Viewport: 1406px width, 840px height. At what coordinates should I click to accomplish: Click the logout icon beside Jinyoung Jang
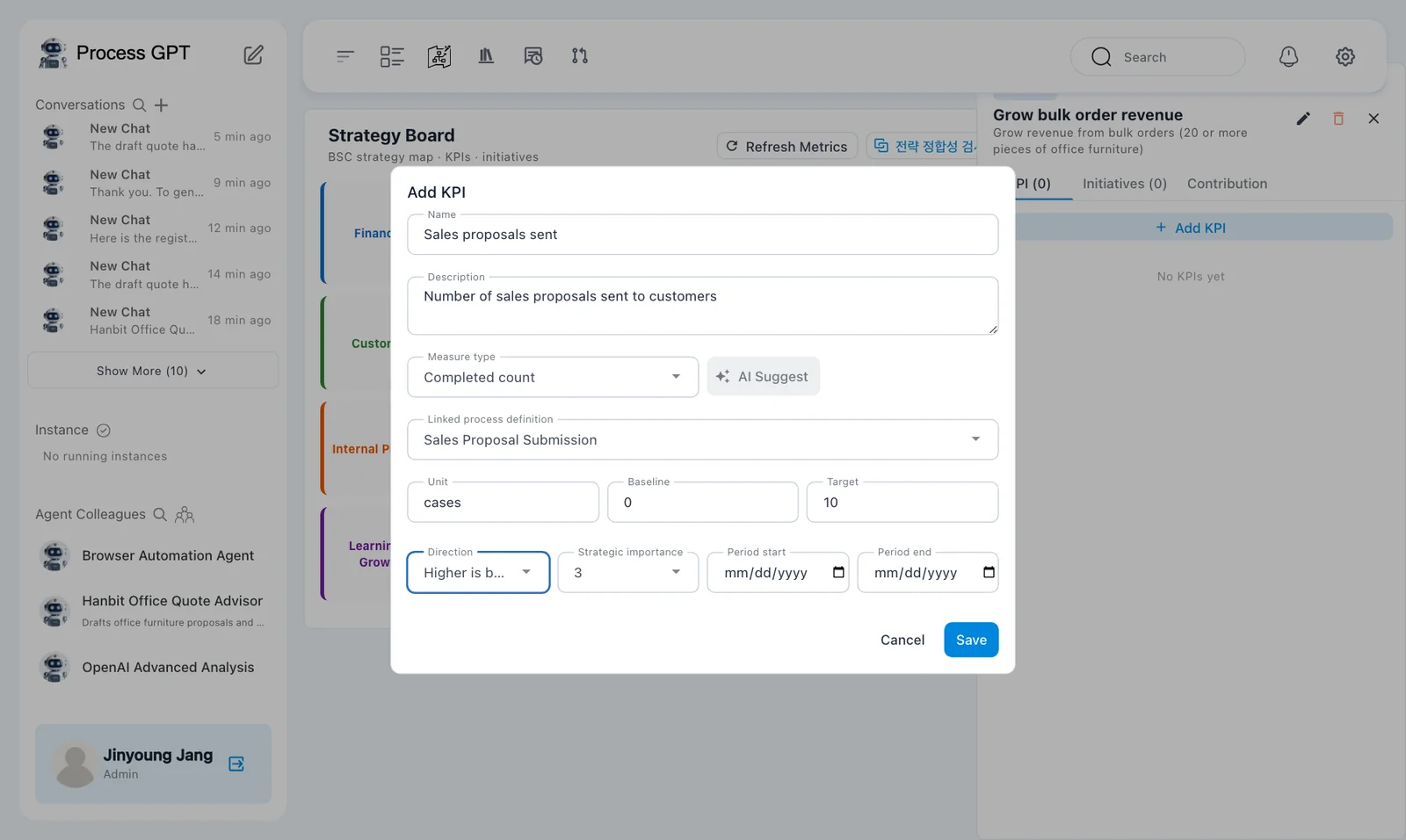point(236,764)
